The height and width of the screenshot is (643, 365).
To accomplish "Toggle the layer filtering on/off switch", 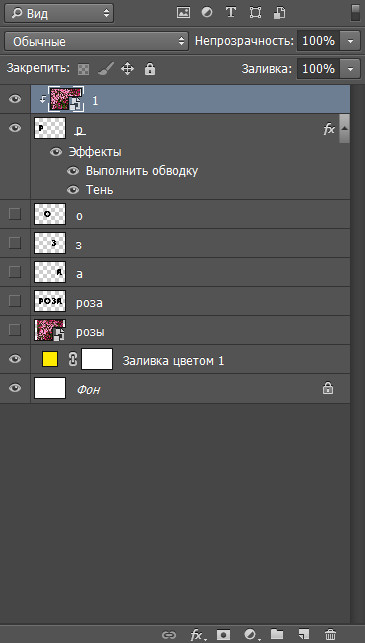I will click(355, 13).
